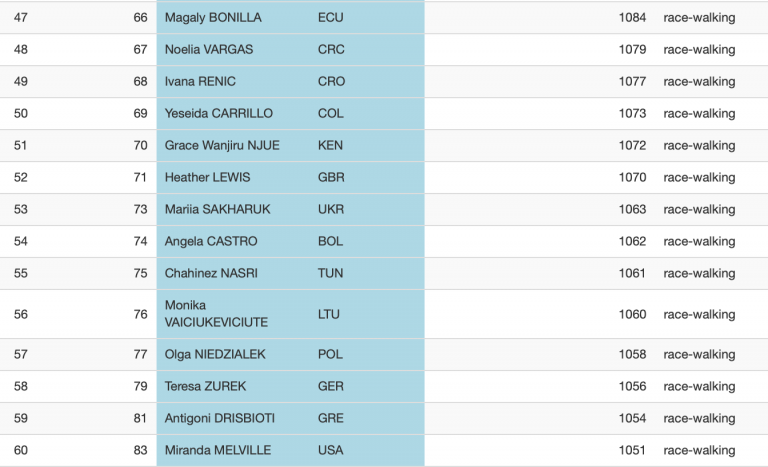Select Miranda MELVILLE's name
Viewport: 768px width, 467px height.
(x=218, y=451)
